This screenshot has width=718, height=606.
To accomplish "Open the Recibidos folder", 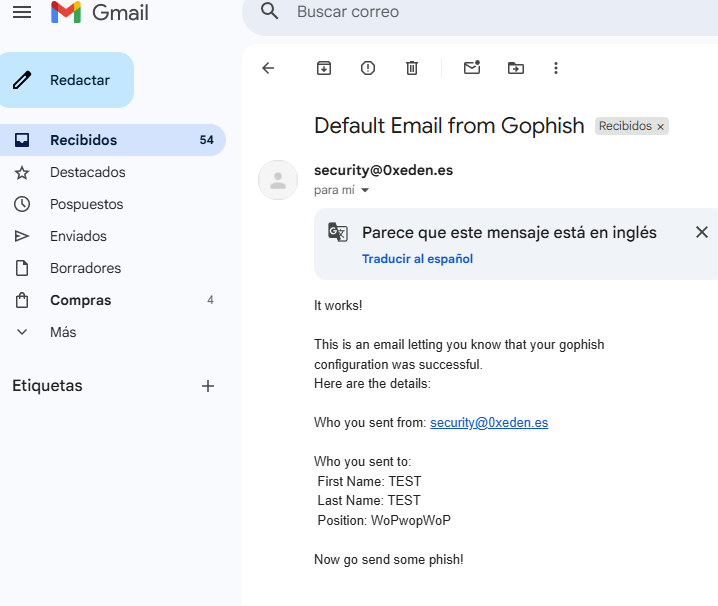I will coord(113,140).
